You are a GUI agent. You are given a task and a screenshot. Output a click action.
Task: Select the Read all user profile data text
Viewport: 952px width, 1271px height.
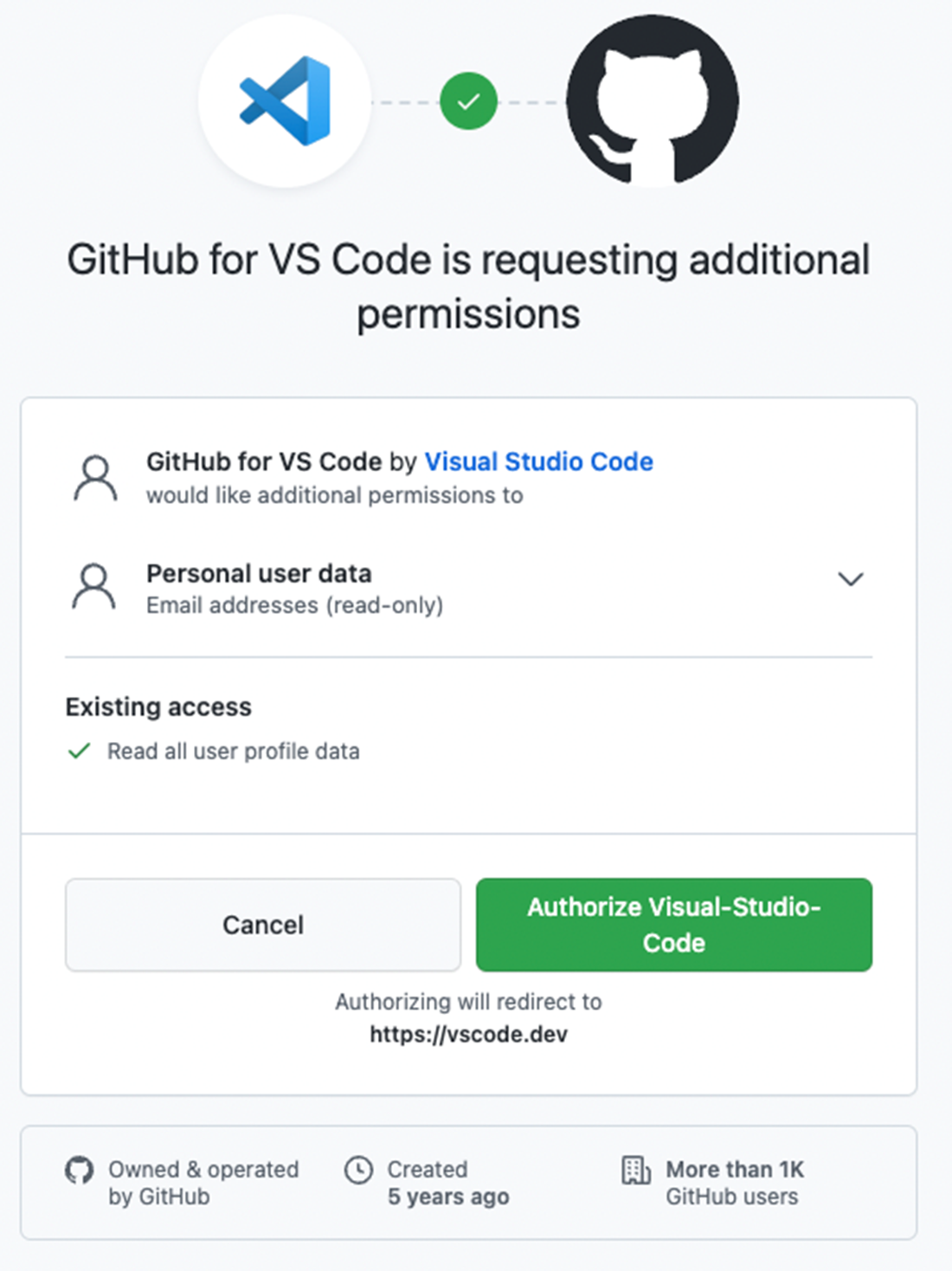coord(234,751)
